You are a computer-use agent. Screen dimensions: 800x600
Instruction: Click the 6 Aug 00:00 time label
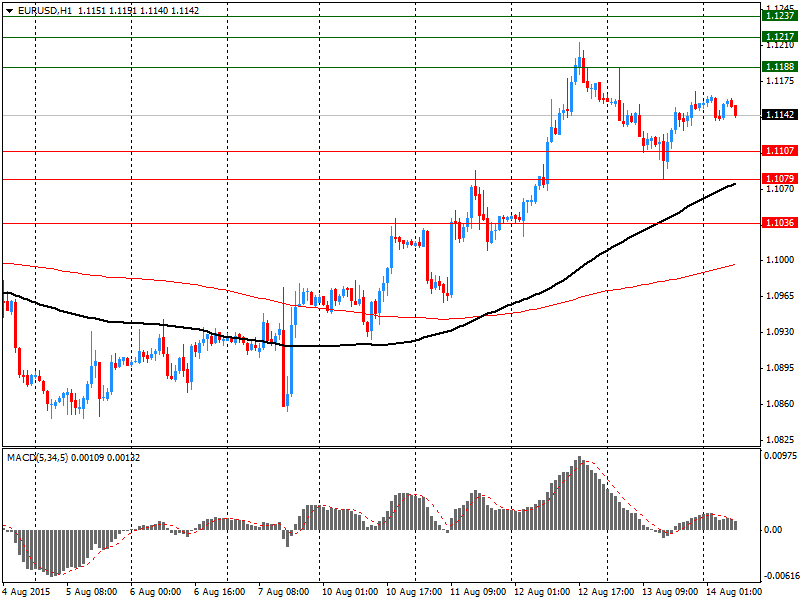156,592
